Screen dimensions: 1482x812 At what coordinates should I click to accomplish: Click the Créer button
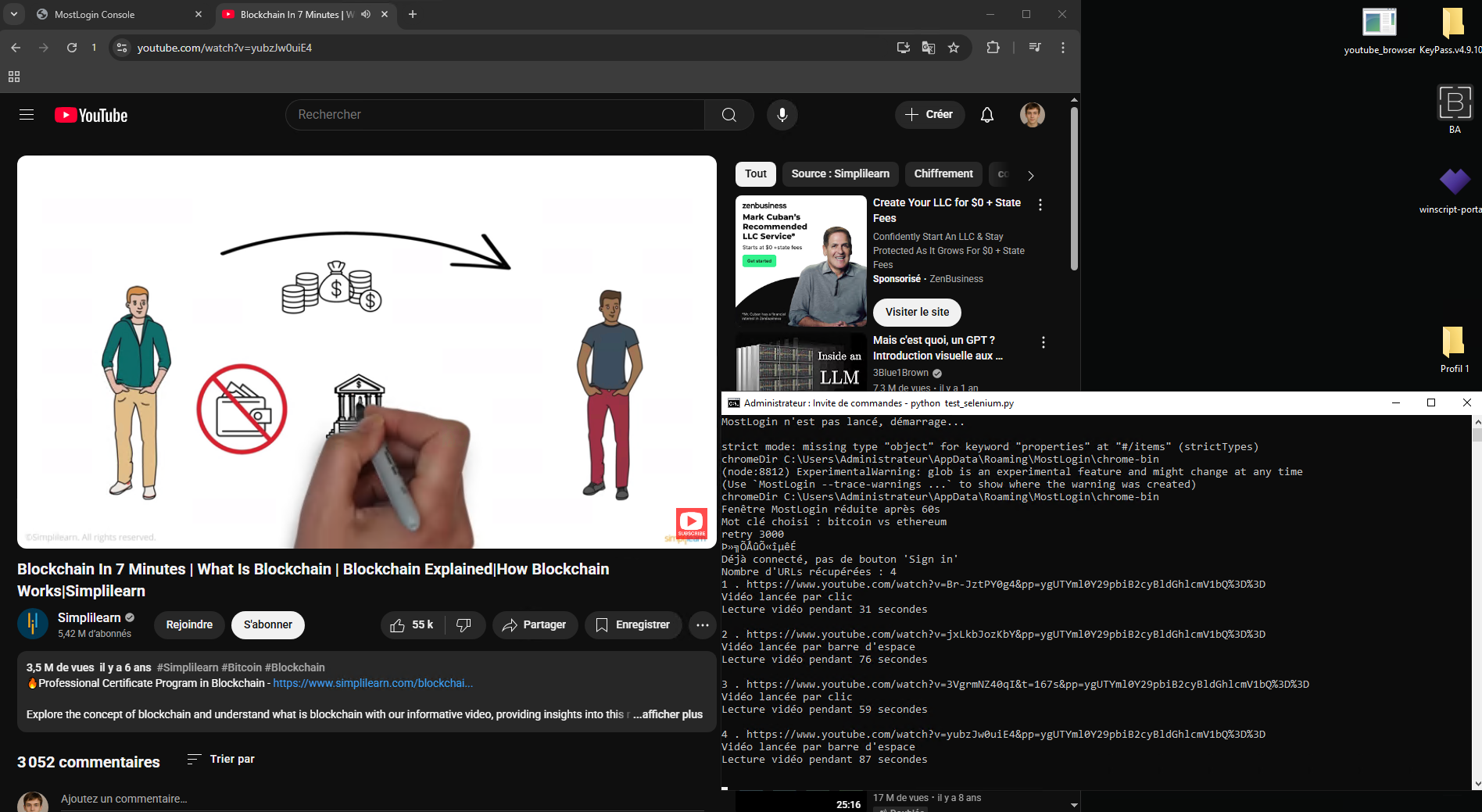[x=929, y=115]
